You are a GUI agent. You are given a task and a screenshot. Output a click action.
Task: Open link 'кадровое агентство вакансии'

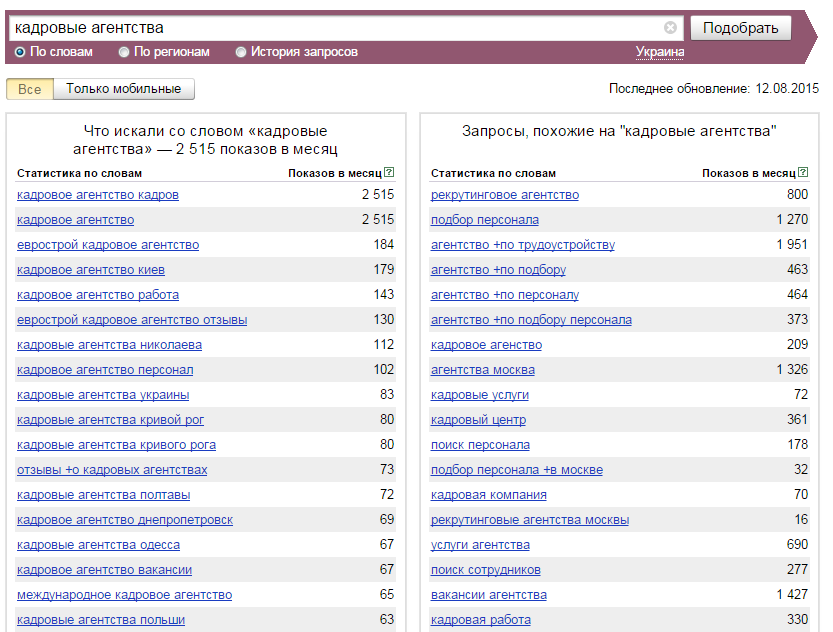105,569
